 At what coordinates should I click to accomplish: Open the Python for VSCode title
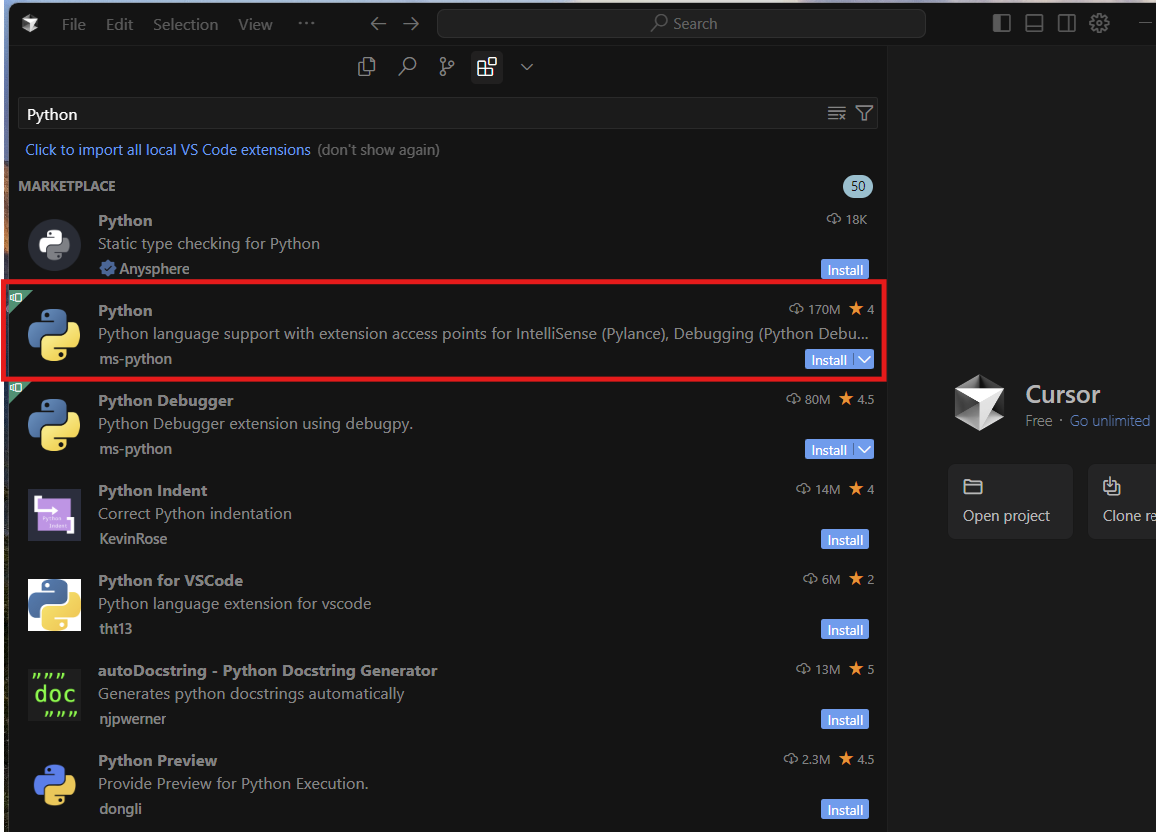[170, 580]
